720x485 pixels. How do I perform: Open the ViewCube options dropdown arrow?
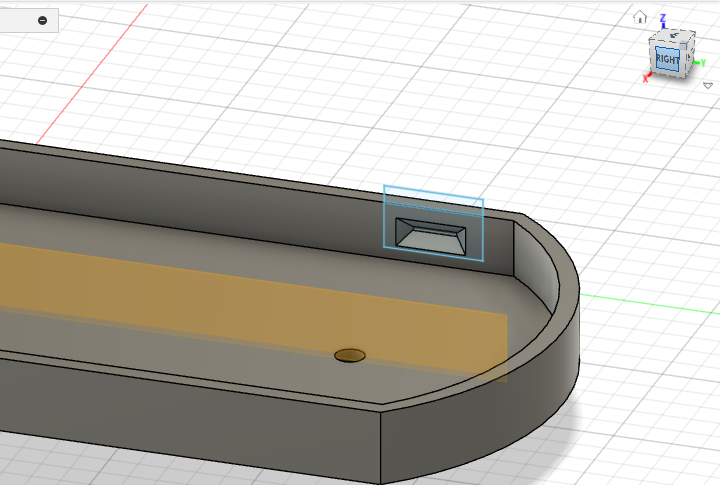708,85
